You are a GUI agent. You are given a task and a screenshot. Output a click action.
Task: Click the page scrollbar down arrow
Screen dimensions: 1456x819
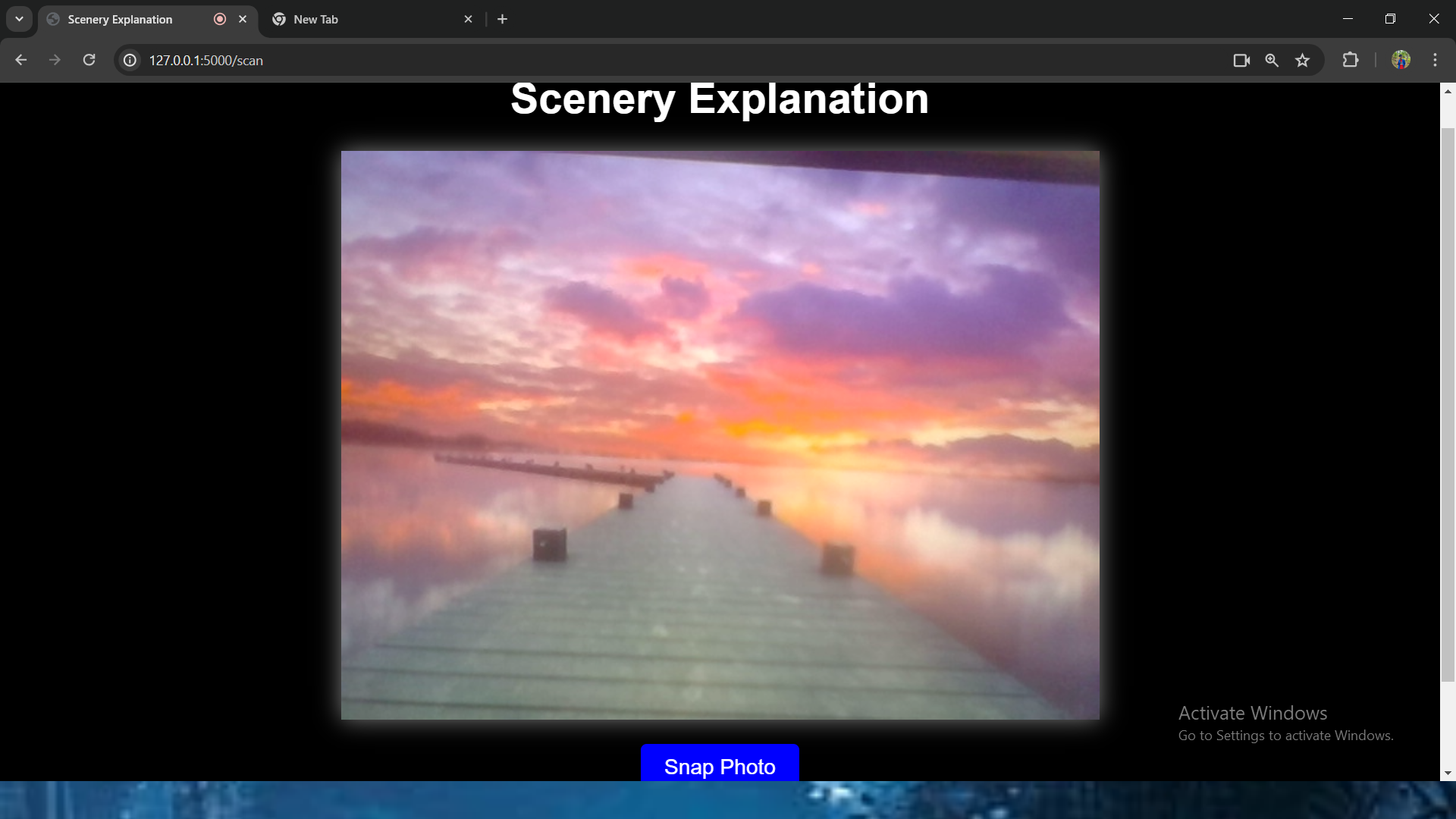1448,773
